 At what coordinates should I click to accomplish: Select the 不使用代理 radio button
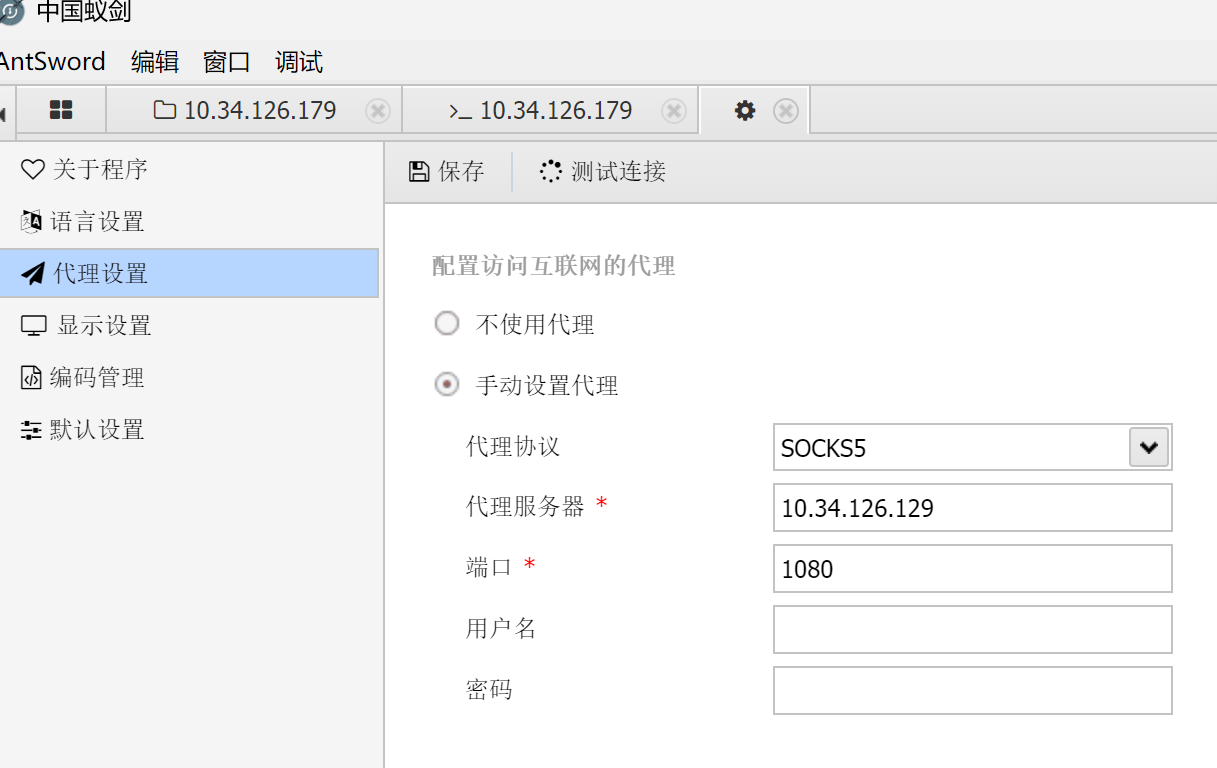(x=447, y=323)
